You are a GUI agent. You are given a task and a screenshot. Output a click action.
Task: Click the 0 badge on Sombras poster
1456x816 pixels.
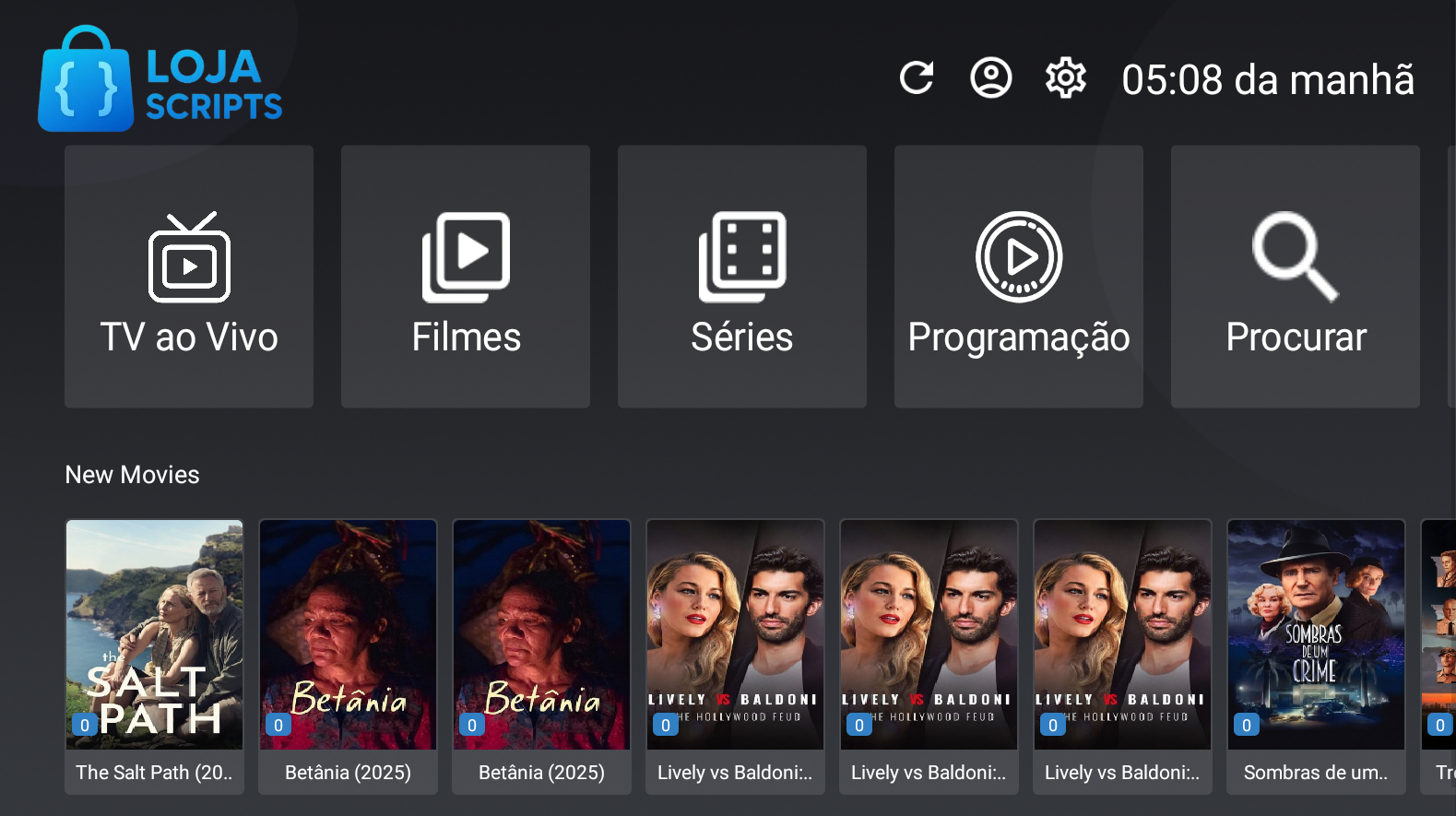pyautogui.click(x=1247, y=726)
